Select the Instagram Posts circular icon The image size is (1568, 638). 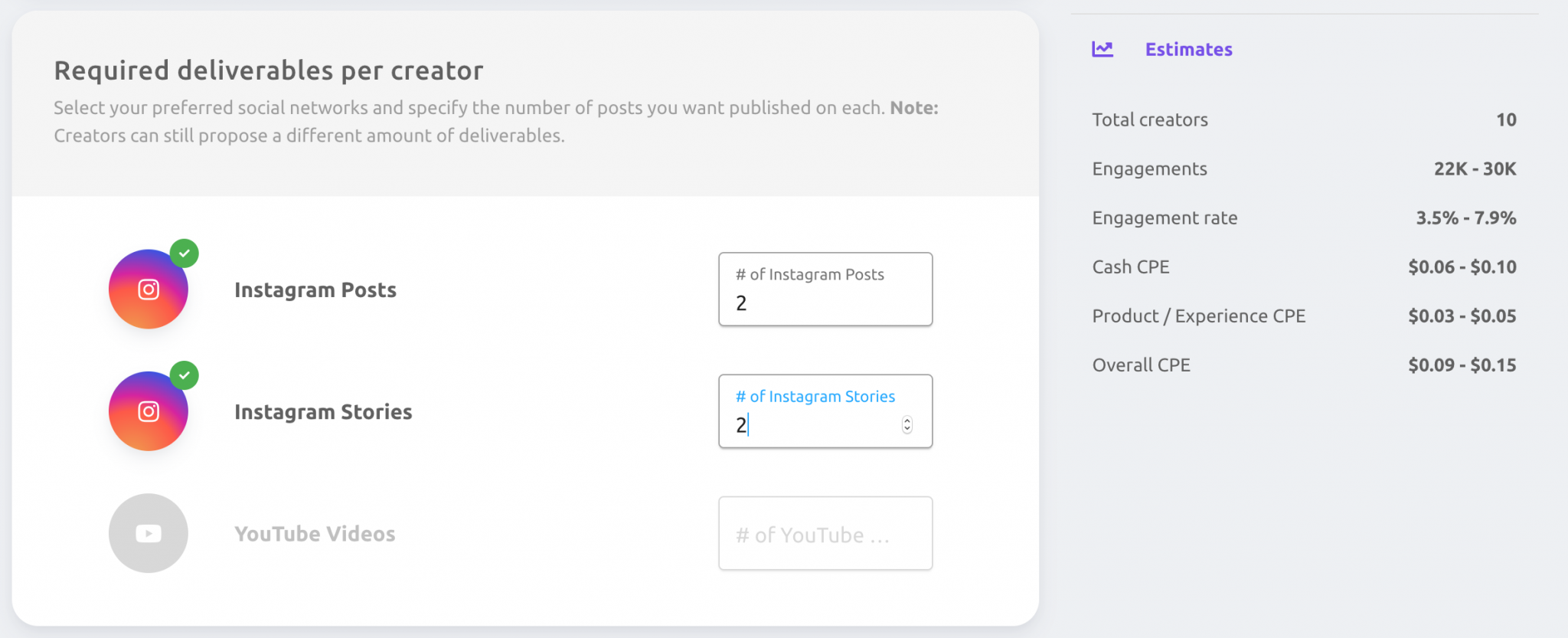pyautogui.click(x=149, y=290)
